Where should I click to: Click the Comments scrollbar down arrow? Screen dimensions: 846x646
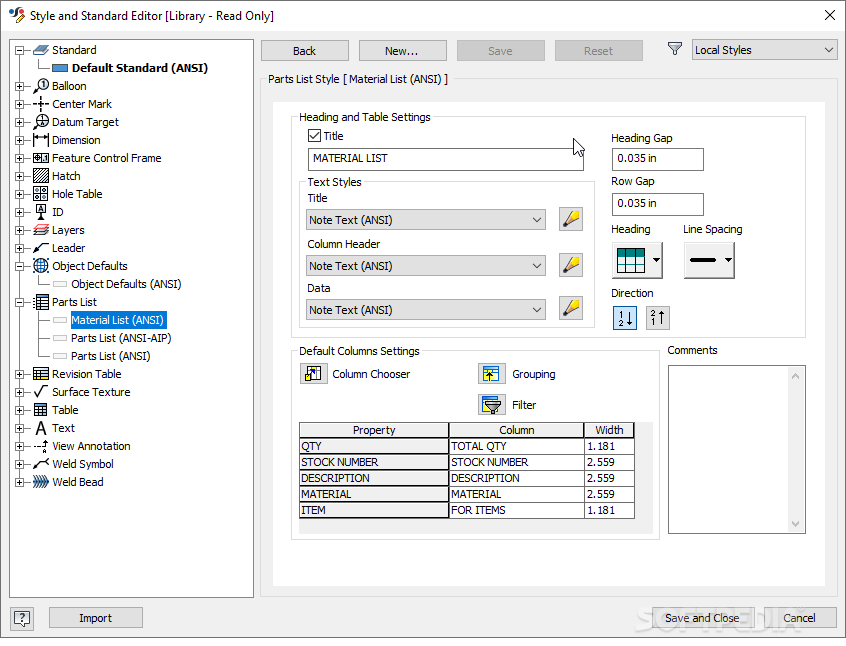click(x=795, y=523)
